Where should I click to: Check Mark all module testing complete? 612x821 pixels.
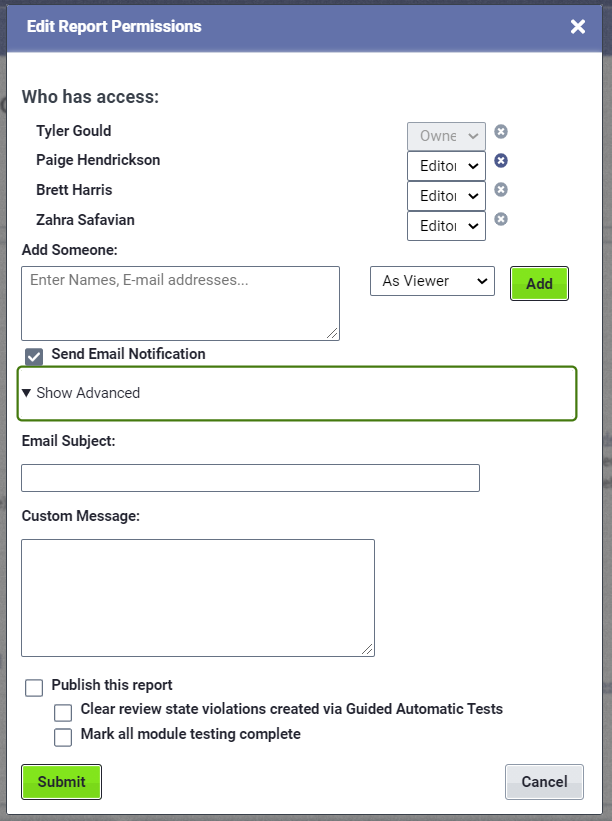63,737
